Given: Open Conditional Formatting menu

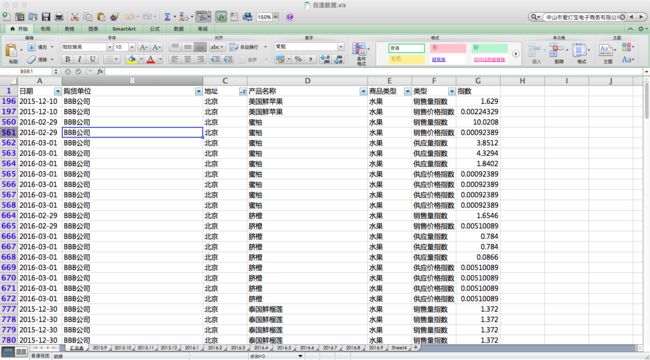Looking at the screenshot, I should click(360, 53).
